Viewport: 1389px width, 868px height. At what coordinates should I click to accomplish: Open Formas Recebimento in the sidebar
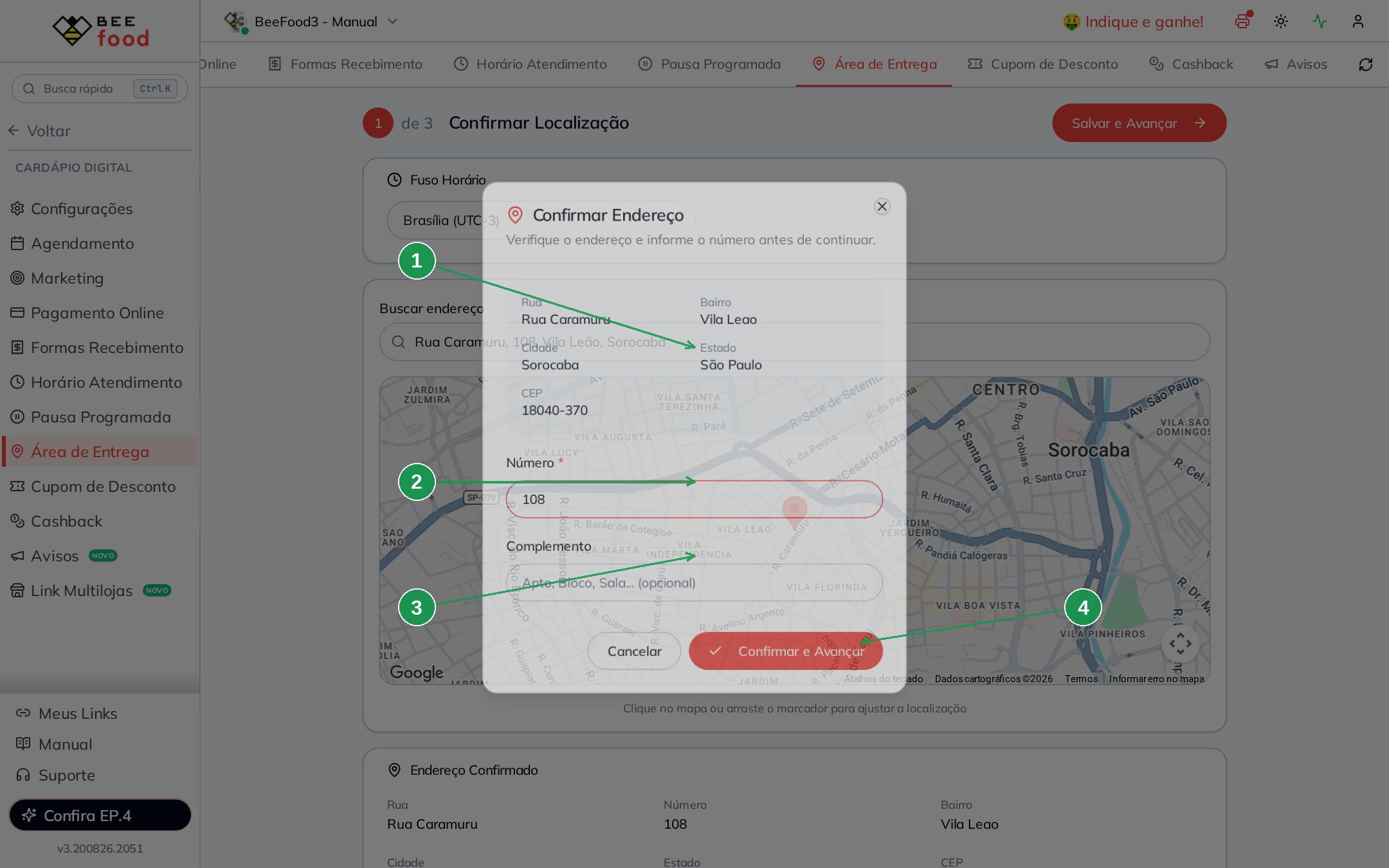(100, 348)
